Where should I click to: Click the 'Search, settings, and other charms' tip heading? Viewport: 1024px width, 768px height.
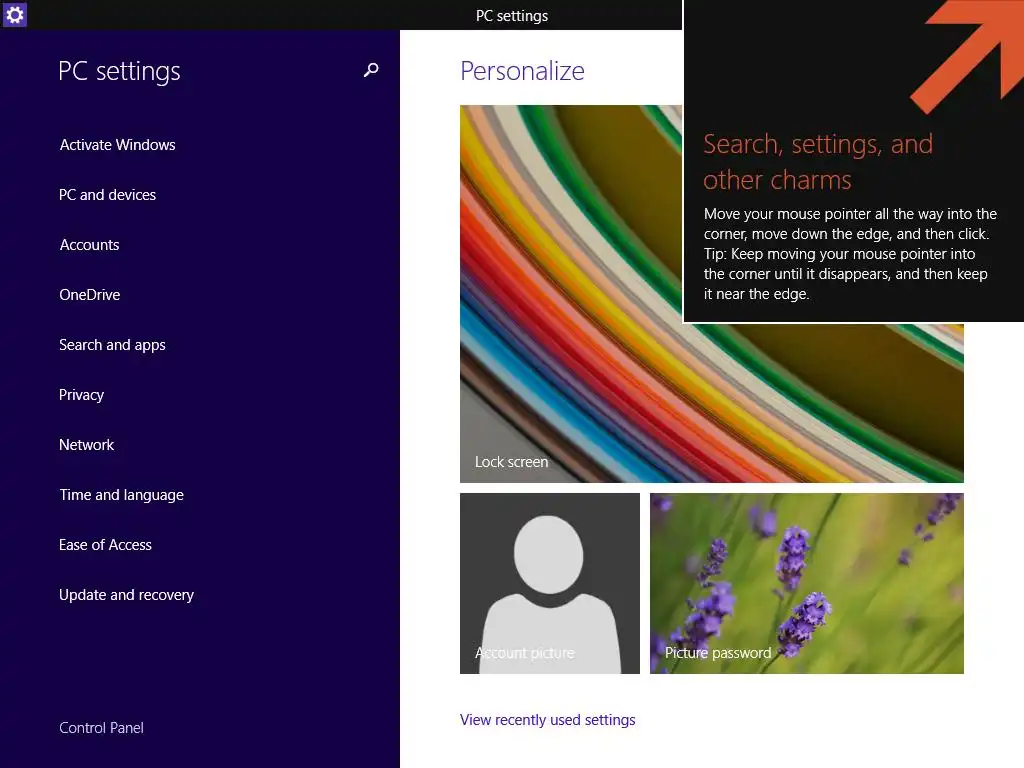click(818, 162)
